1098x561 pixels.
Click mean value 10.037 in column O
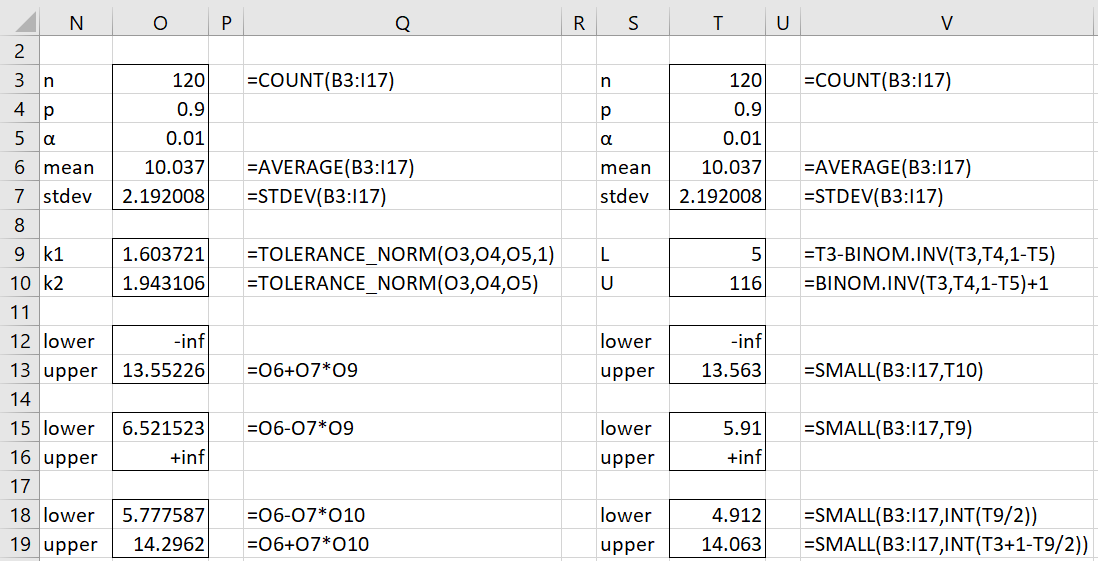click(x=160, y=167)
